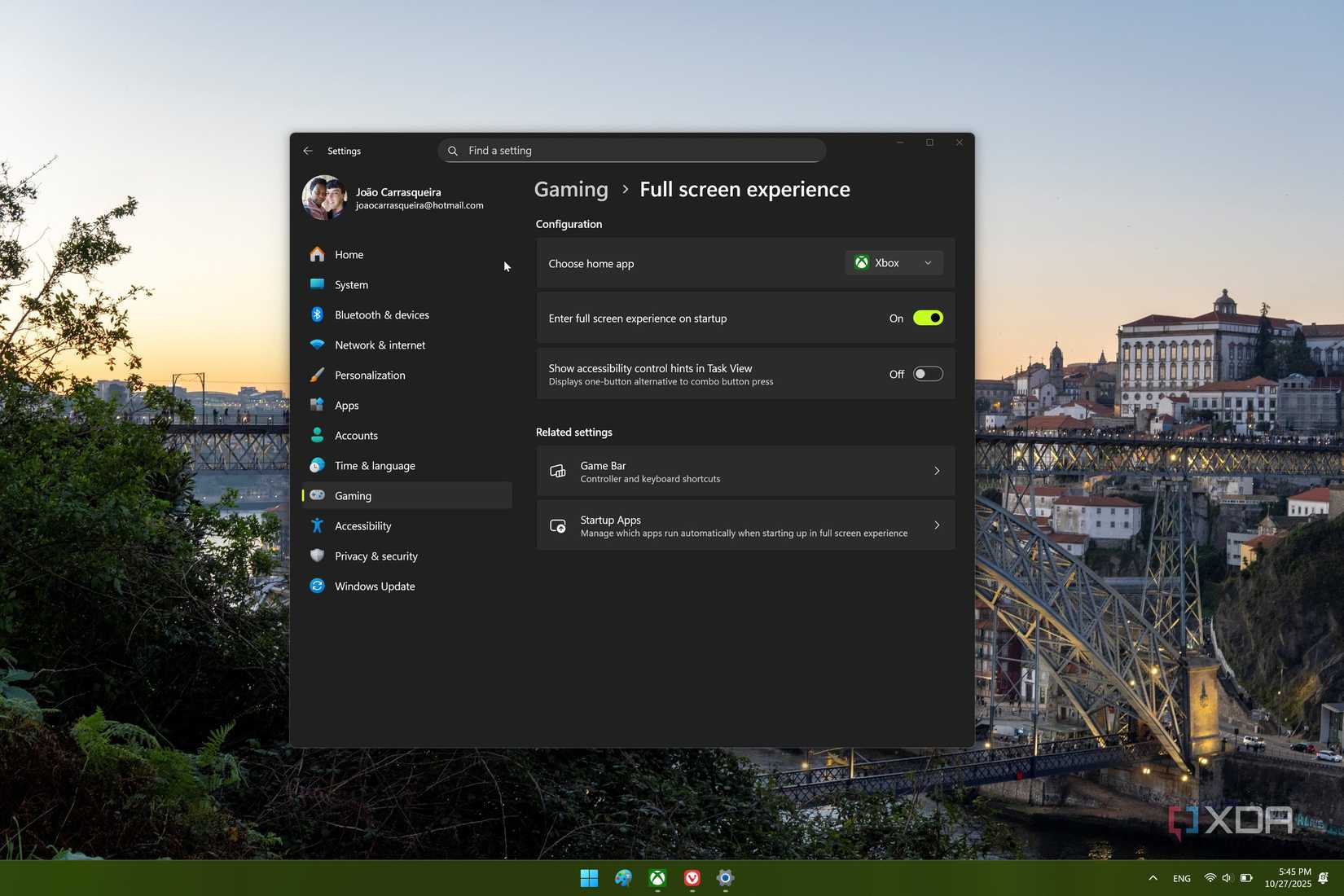Expand Game Bar related settings
Viewport: 1344px width, 896px height.
coord(744,472)
